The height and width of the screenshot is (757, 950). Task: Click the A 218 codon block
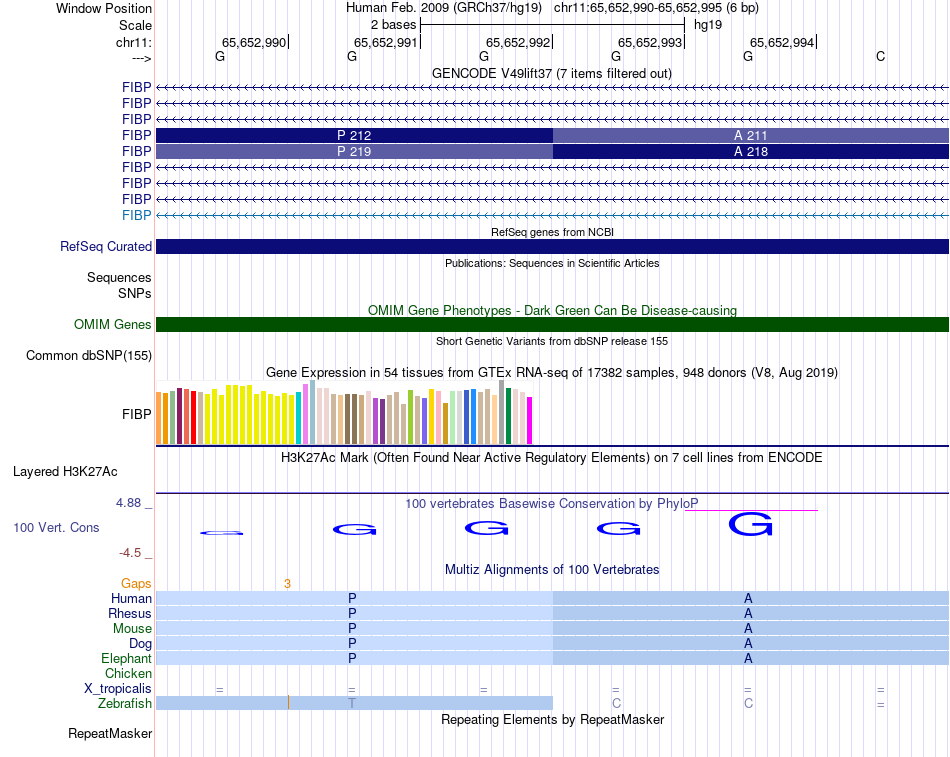(751, 151)
